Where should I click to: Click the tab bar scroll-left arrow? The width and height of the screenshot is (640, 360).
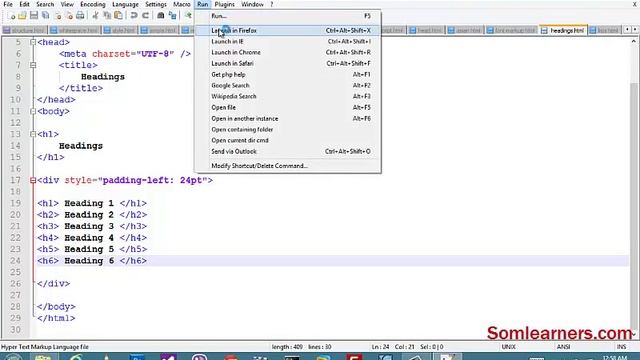[627, 30]
